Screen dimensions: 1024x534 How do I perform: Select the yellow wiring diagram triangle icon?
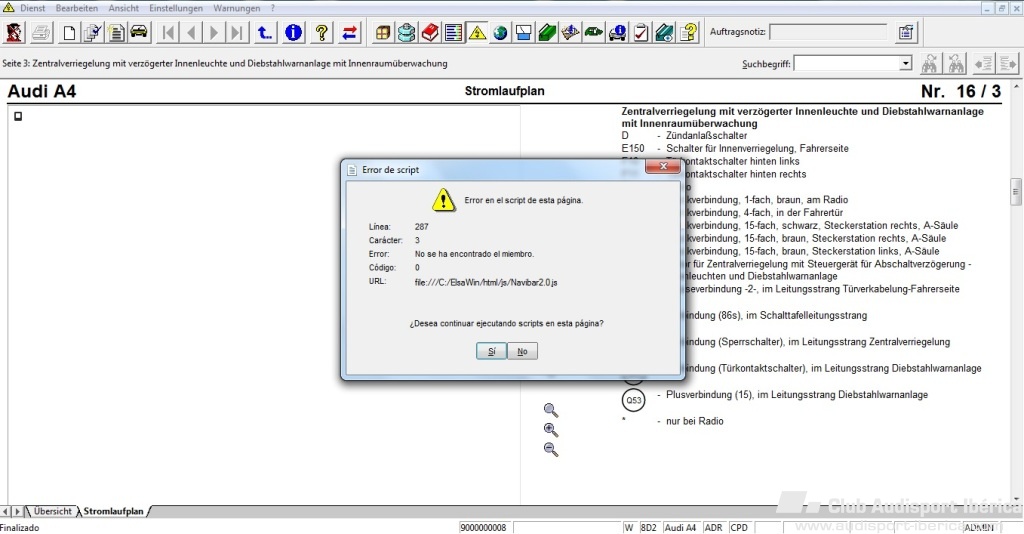click(477, 32)
